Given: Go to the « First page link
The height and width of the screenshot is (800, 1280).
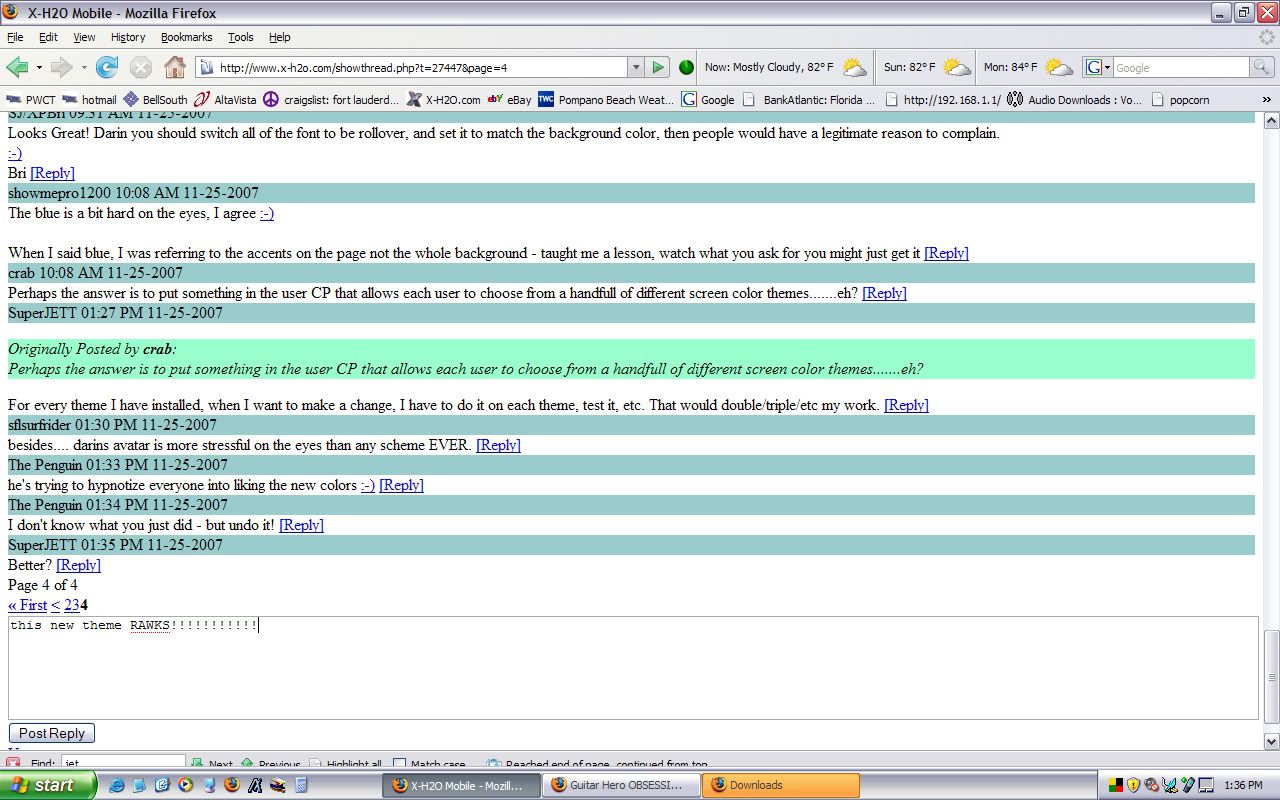Looking at the screenshot, I should (x=27, y=605).
